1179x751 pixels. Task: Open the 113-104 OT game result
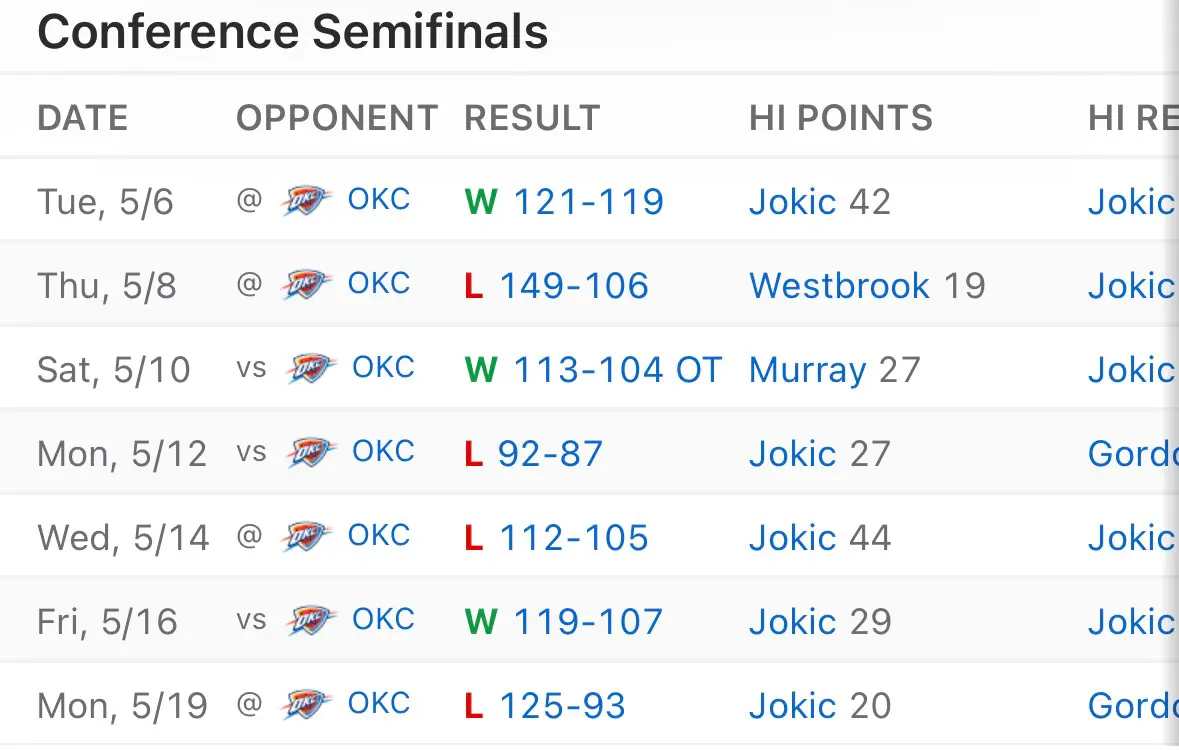point(617,370)
